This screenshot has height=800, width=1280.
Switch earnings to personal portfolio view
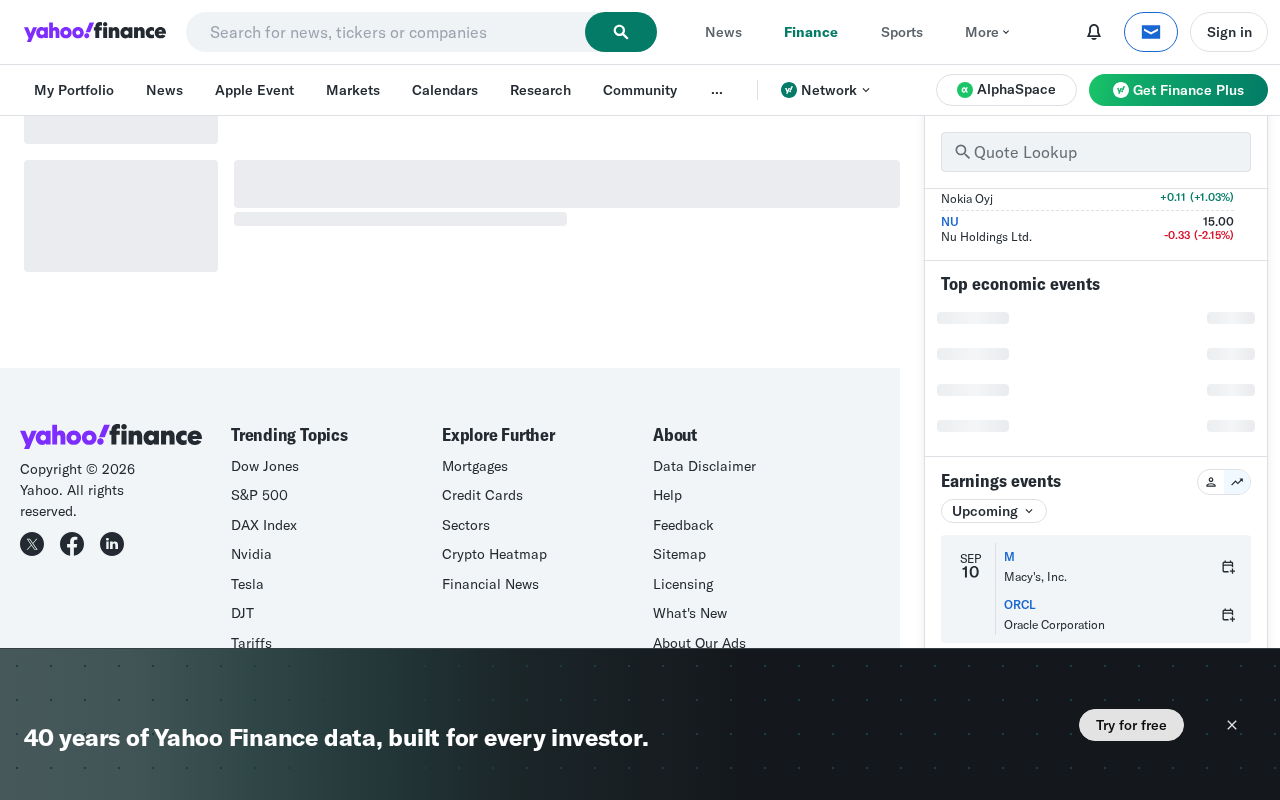click(1211, 482)
